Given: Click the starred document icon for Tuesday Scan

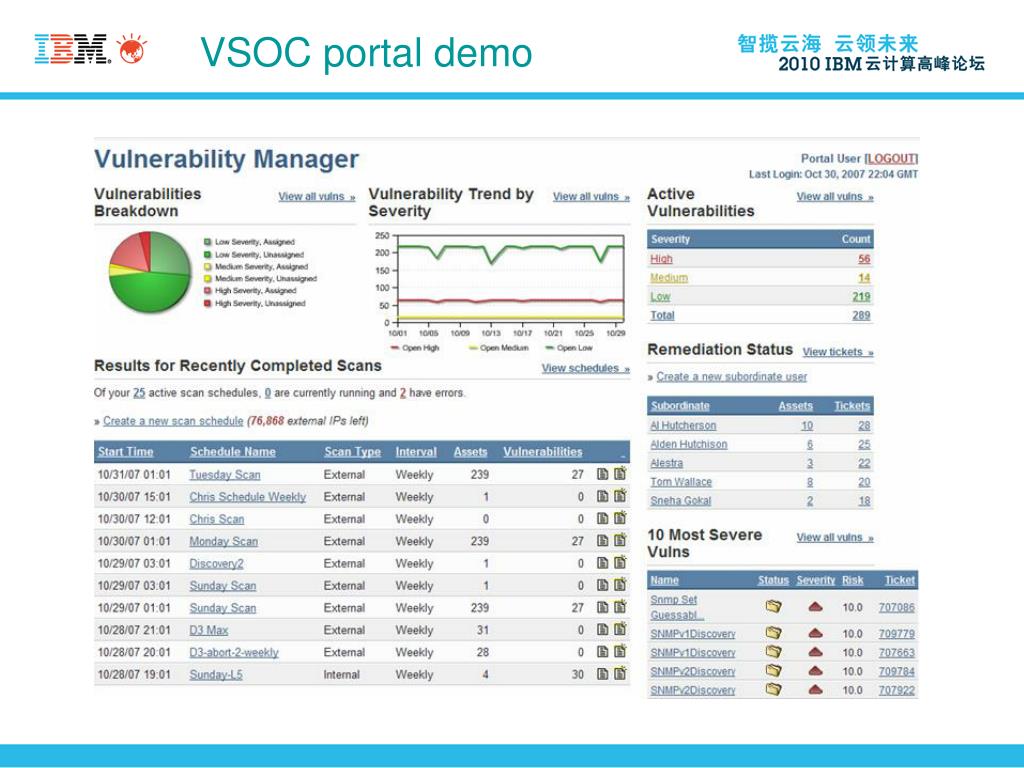Looking at the screenshot, I should click(620, 473).
